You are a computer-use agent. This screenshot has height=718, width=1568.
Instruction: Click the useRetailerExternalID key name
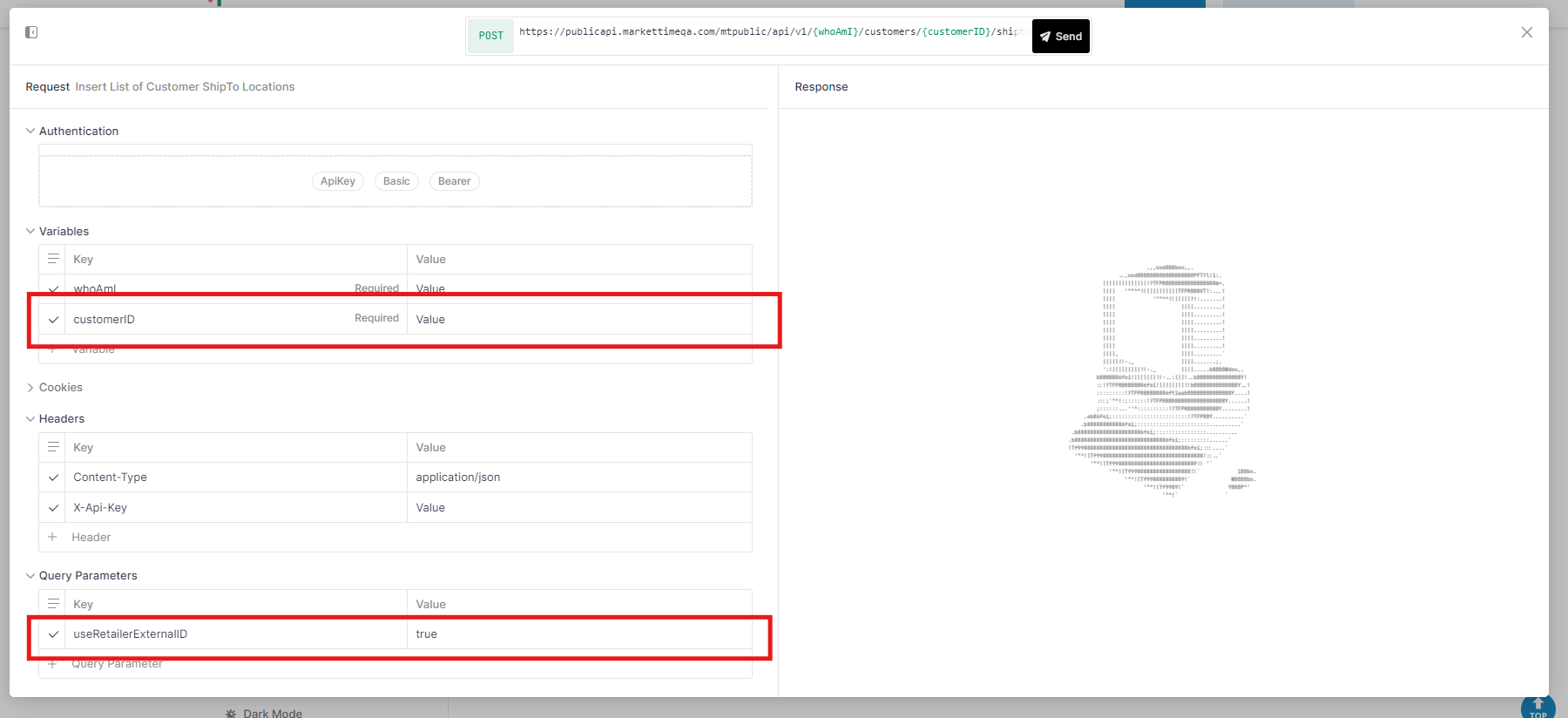pos(131,634)
